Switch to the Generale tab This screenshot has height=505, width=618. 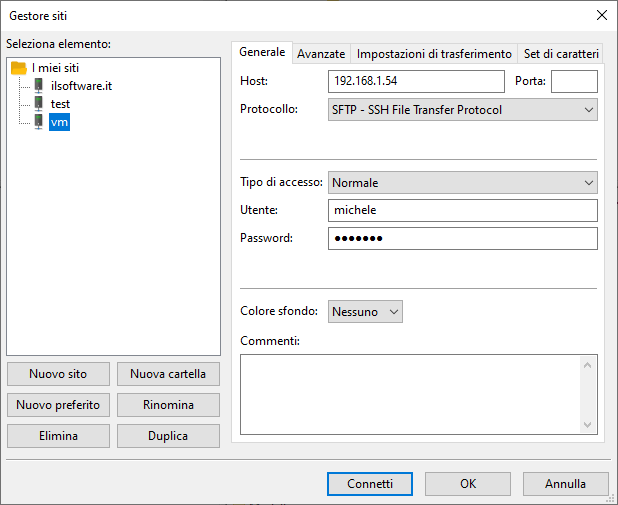(262, 52)
